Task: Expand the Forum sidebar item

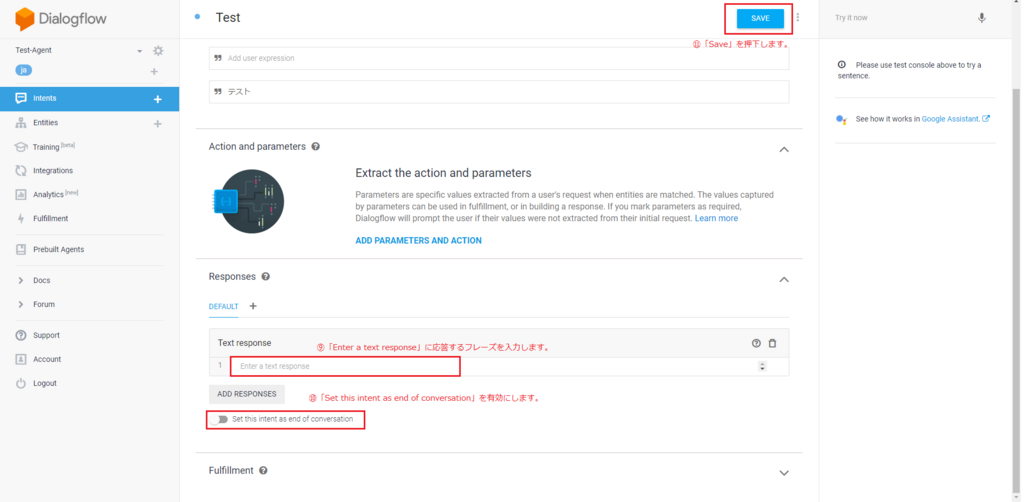Action: coord(44,304)
